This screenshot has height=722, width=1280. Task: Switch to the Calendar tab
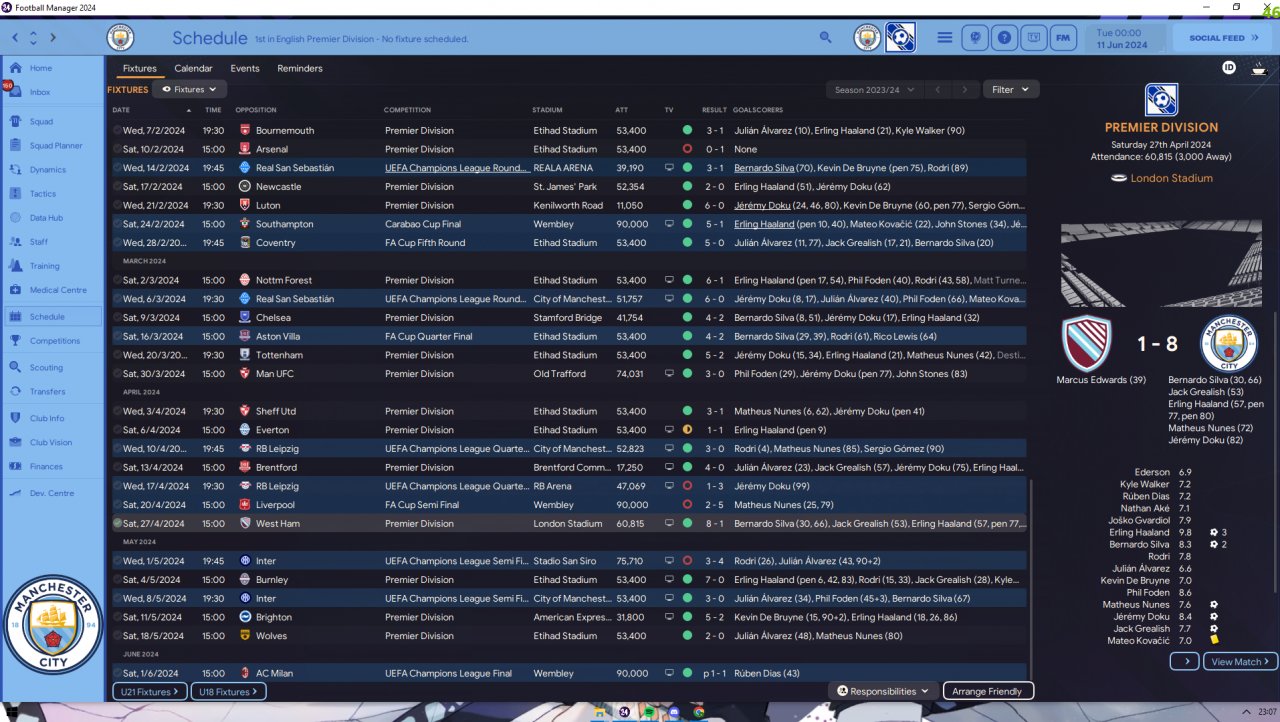(193, 68)
